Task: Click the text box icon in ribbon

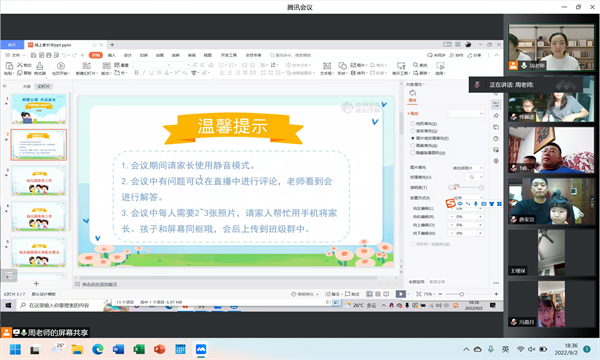Action: [x=326, y=68]
